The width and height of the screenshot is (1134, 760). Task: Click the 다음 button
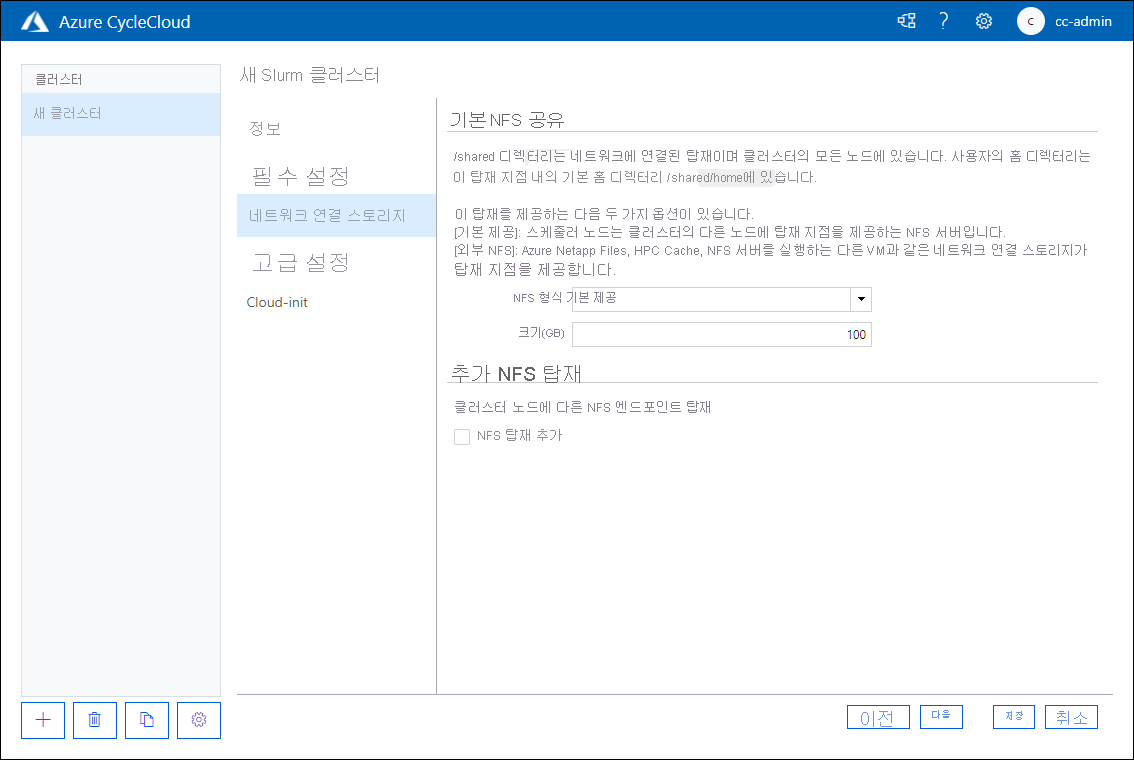[x=940, y=716]
